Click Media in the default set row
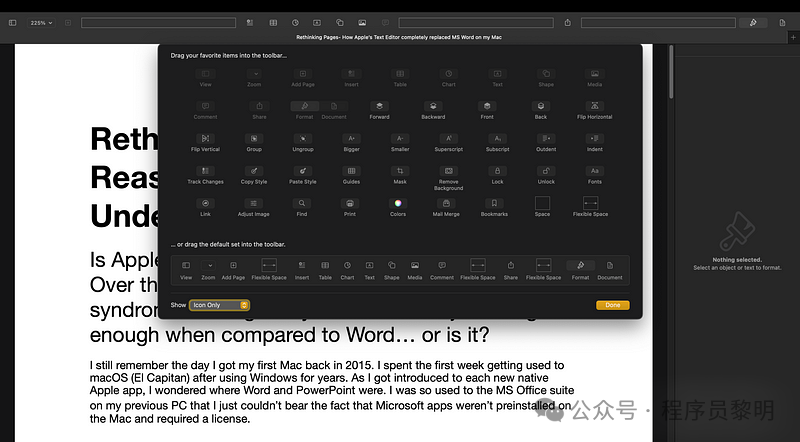The width and height of the screenshot is (800, 442). pyautogui.click(x=415, y=265)
